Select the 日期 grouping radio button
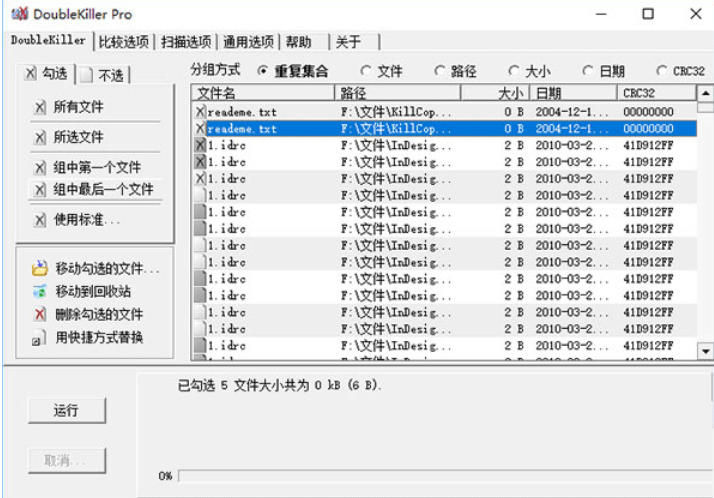The width and height of the screenshot is (714, 498). (x=587, y=71)
